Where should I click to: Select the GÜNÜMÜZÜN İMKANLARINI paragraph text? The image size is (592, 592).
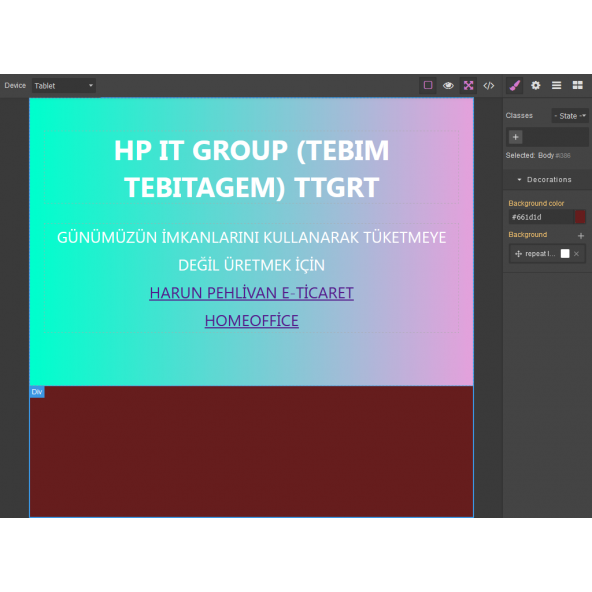251,251
